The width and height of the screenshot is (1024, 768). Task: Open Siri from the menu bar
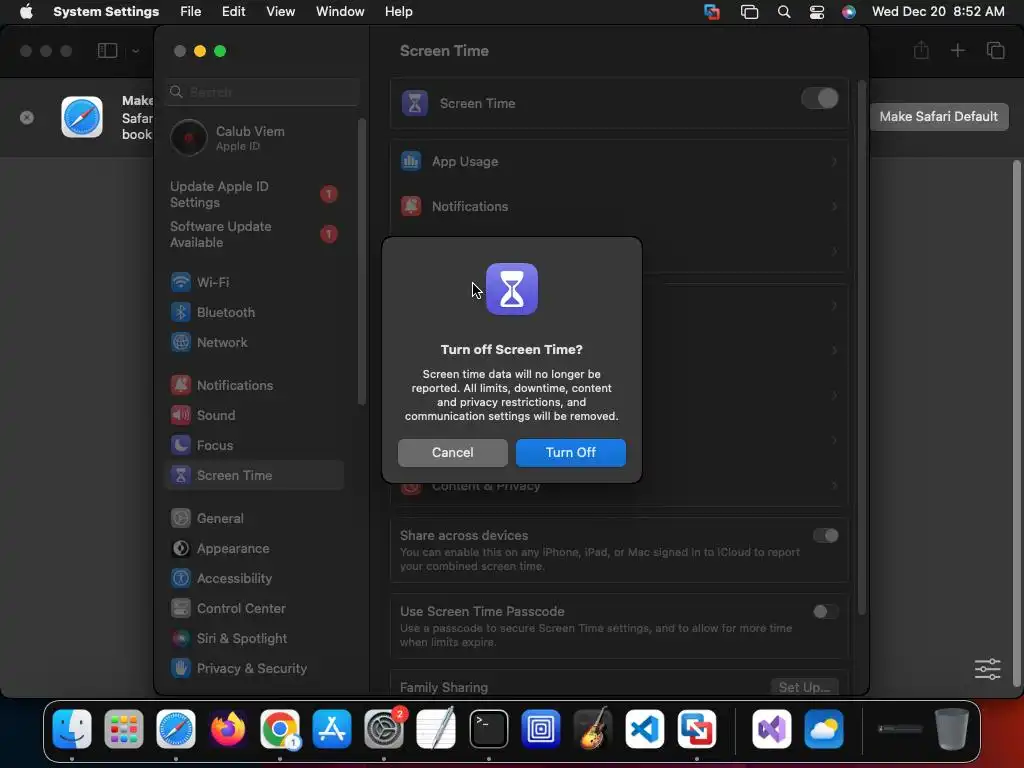click(x=848, y=12)
